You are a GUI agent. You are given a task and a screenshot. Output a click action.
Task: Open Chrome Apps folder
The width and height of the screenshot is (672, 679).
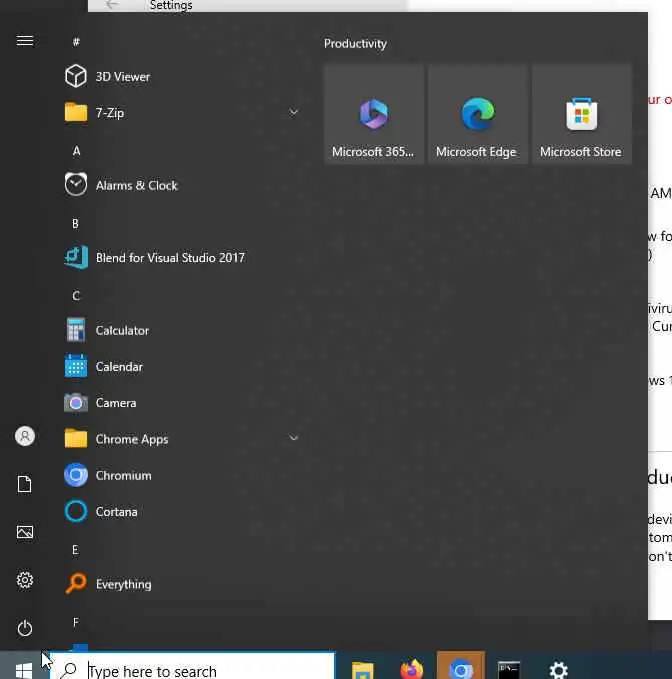tap(180, 439)
